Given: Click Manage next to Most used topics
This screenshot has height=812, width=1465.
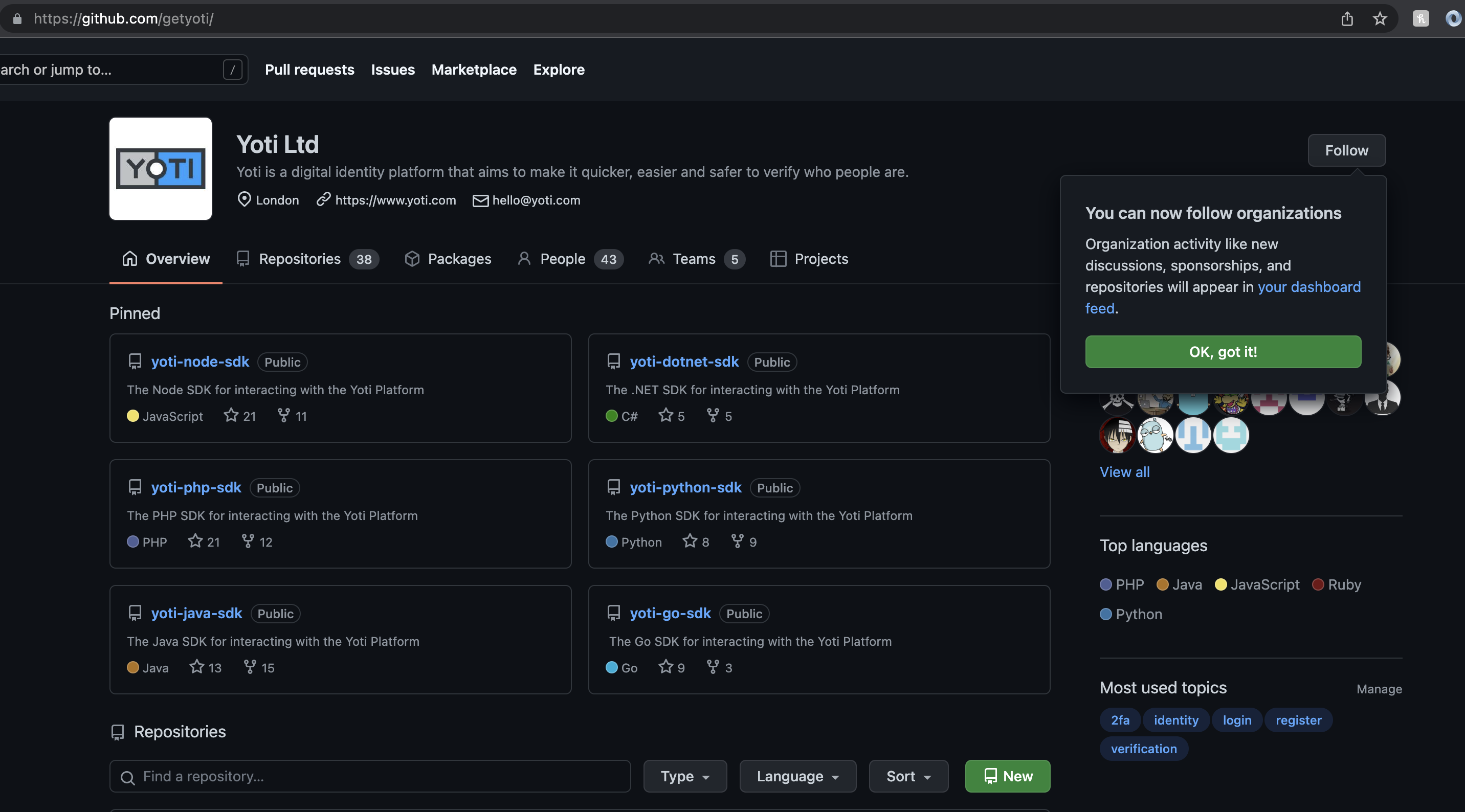Looking at the screenshot, I should coord(1379,689).
